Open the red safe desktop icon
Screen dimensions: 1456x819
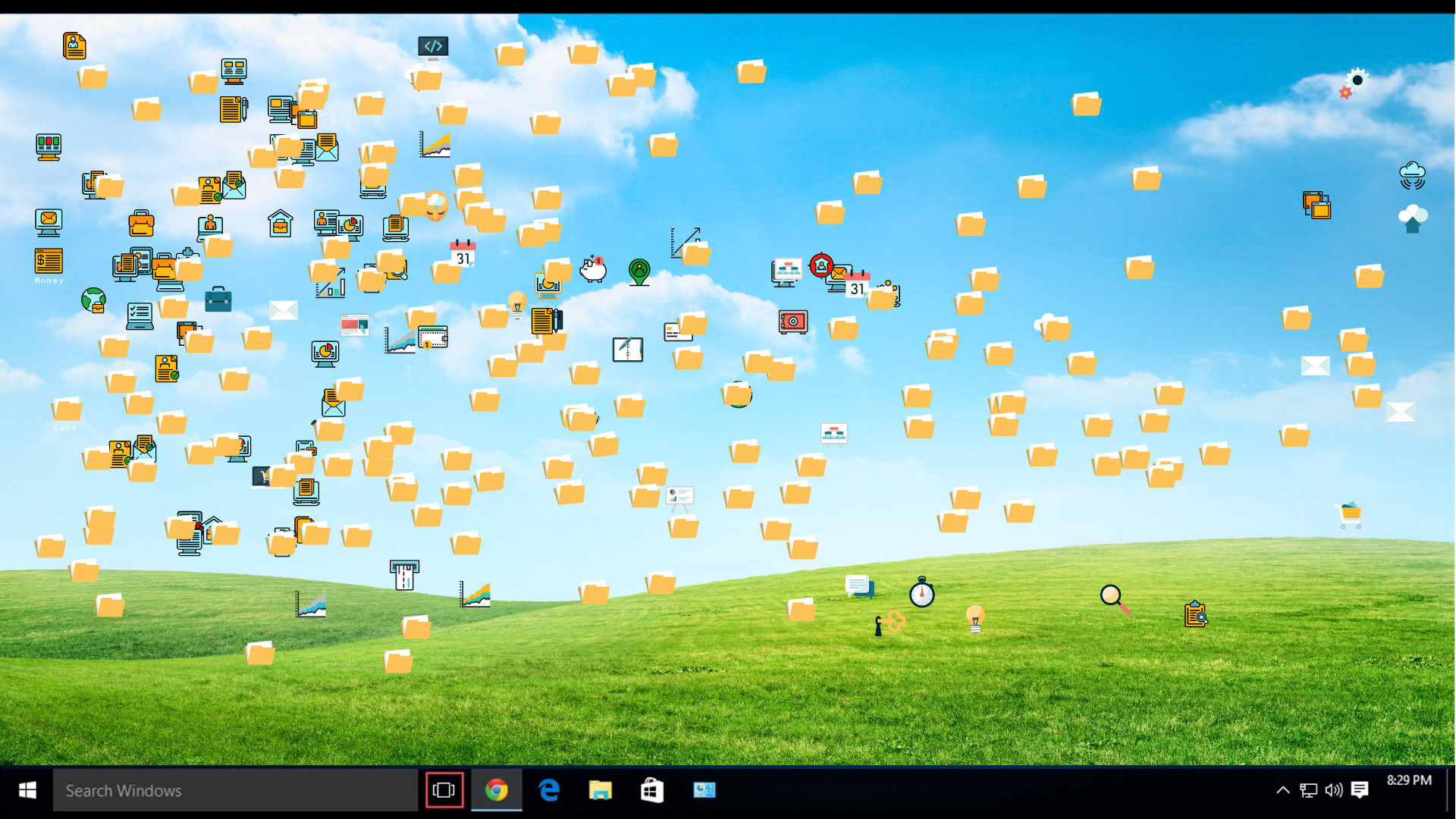(x=793, y=322)
